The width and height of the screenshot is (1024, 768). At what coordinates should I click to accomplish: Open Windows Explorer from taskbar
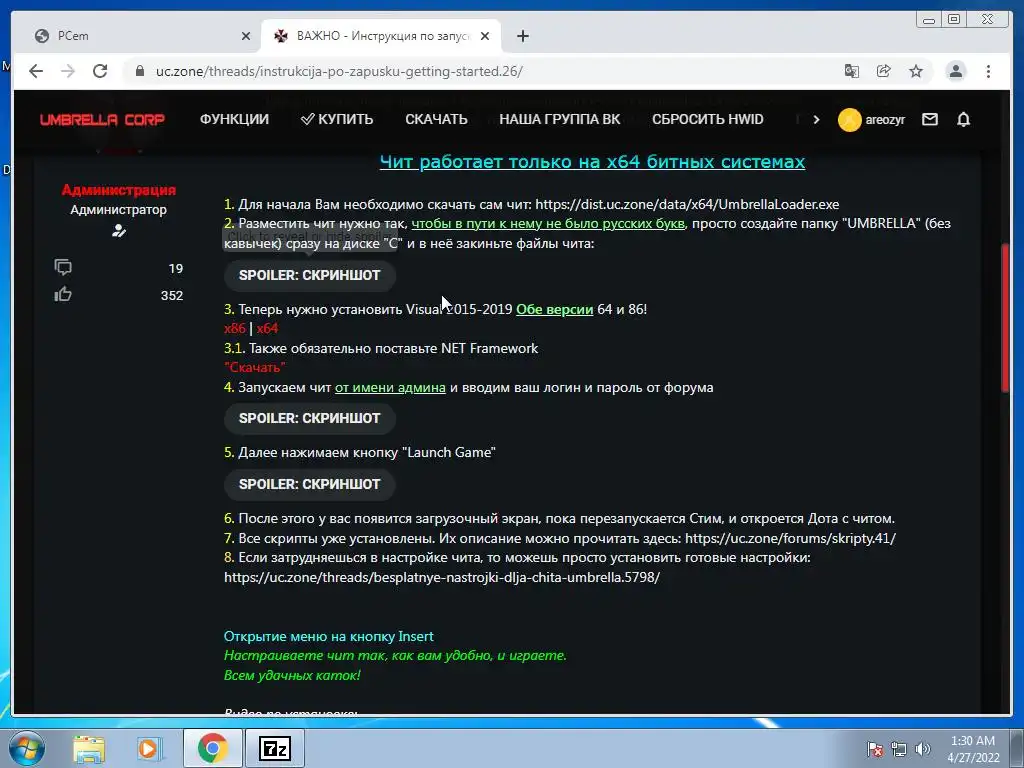coord(89,748)
